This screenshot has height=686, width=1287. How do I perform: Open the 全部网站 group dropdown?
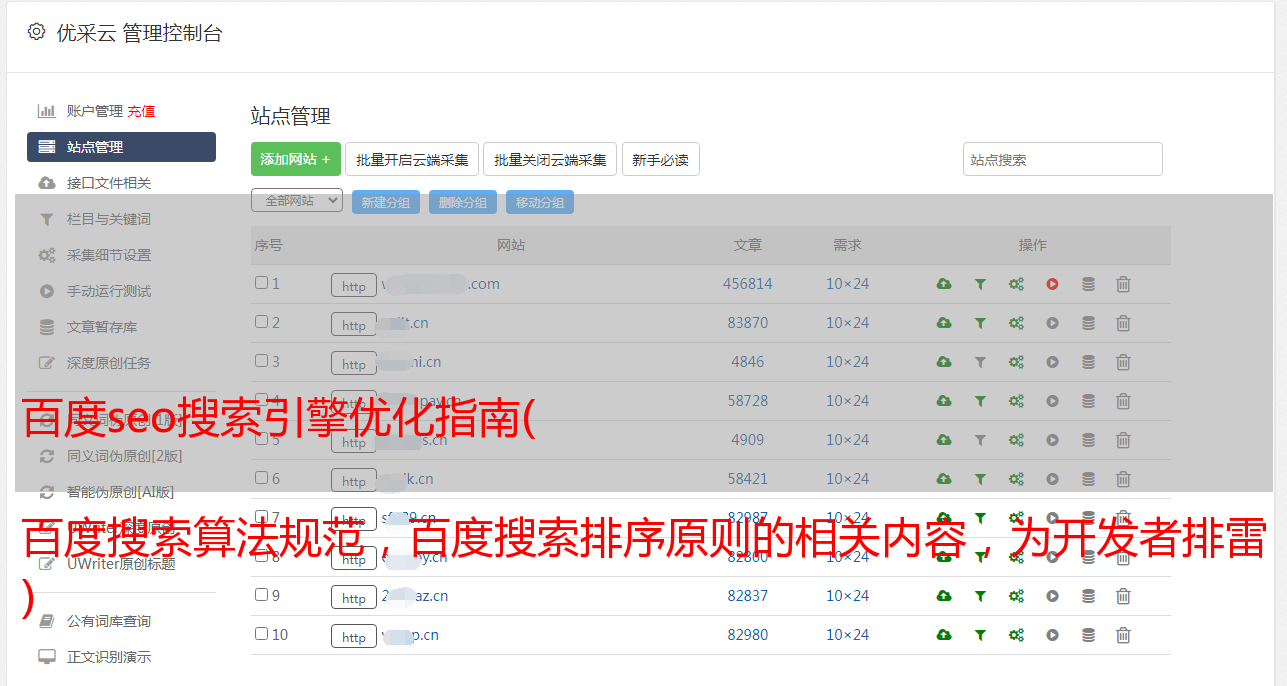coord(296,201)
